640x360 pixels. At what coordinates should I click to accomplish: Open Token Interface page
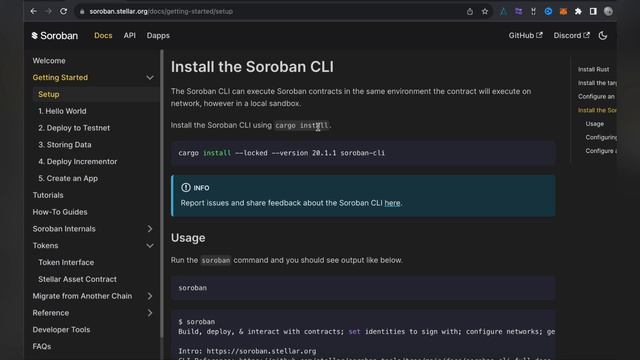click(x=66, y=262)
